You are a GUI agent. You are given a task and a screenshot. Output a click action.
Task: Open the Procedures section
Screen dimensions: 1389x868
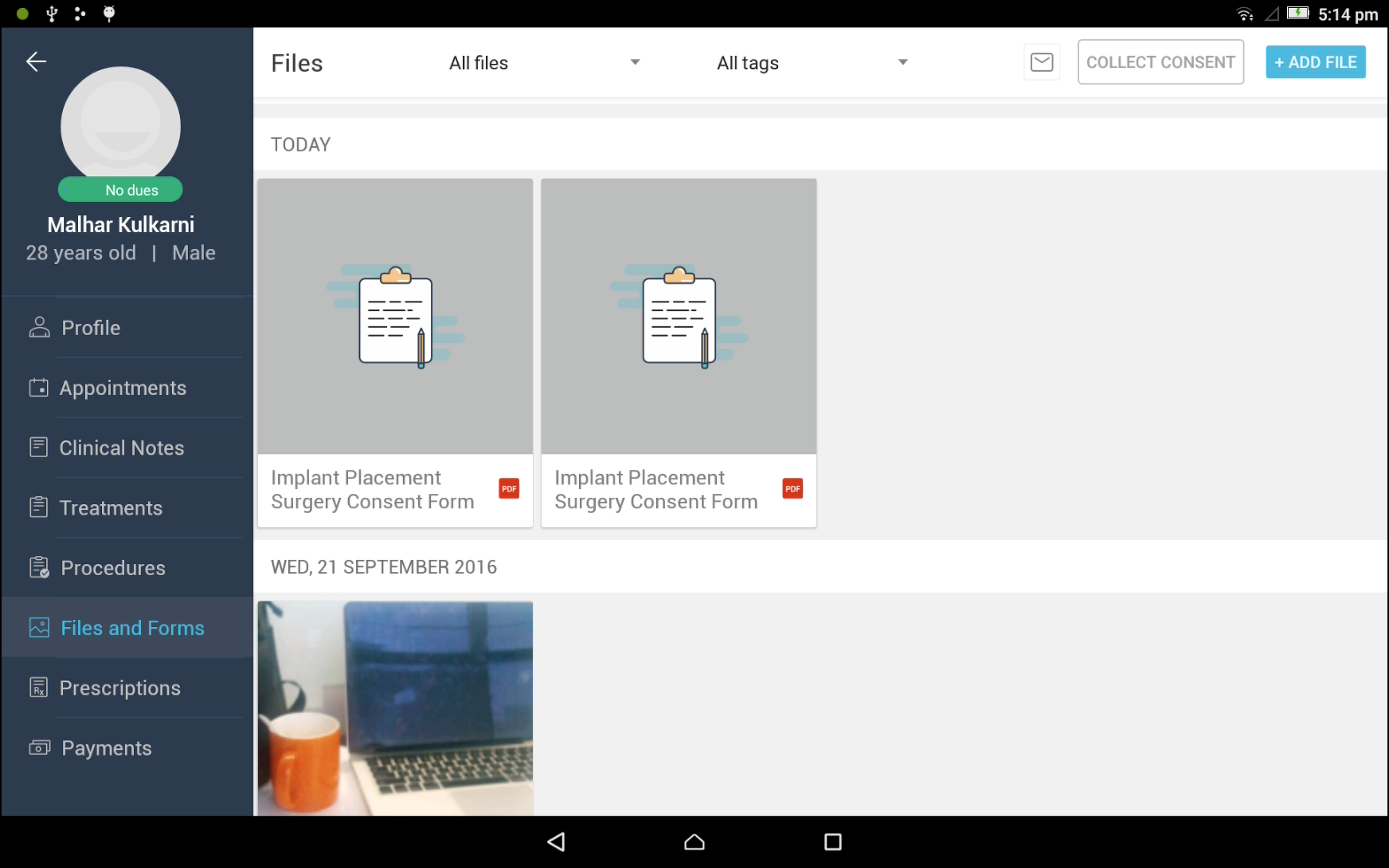click(112, 567)
